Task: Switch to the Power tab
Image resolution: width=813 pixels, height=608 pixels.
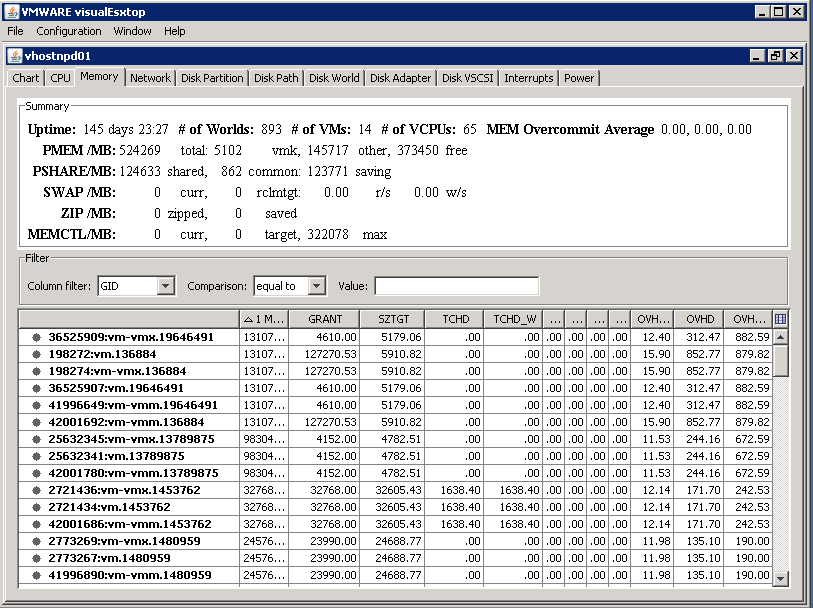Action: point(579,78)
